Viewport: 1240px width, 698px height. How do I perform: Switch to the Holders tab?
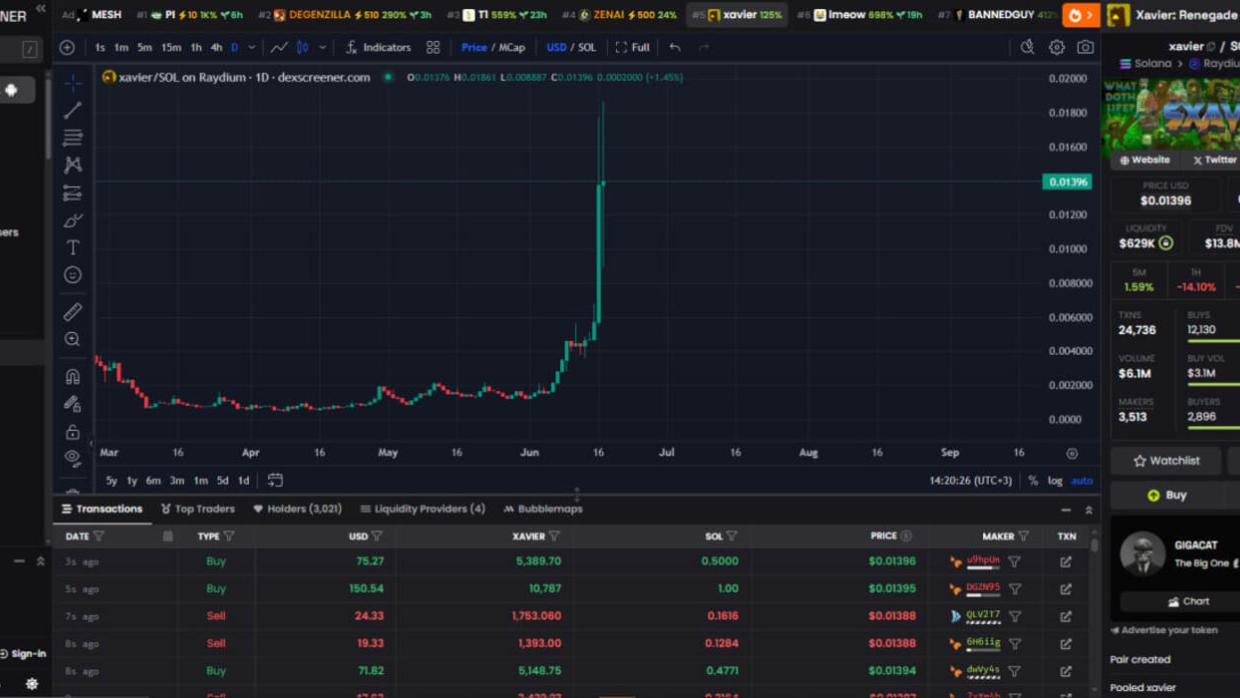pos(297,509)
